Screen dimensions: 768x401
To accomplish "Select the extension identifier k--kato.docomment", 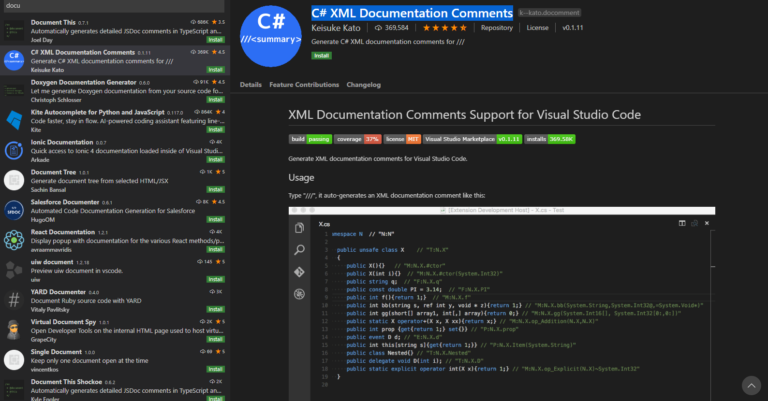I will pyautogui.click(x=550, y=13).
